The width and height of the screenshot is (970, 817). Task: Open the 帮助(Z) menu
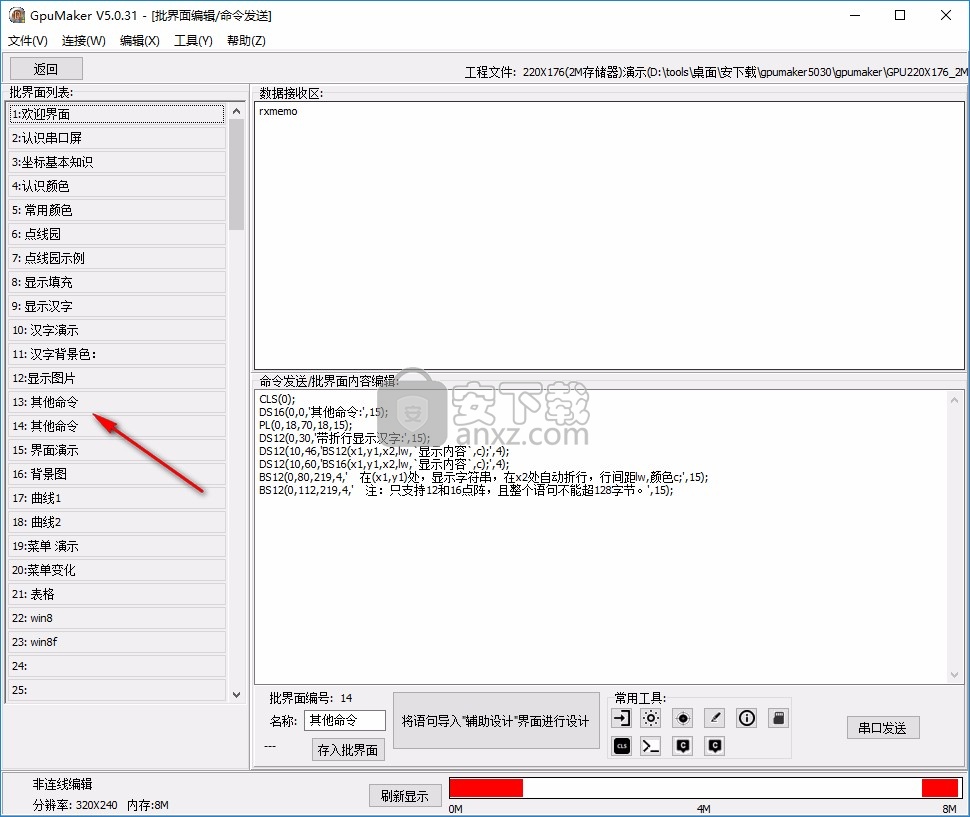pyautogui.click(x=246, y=41)
